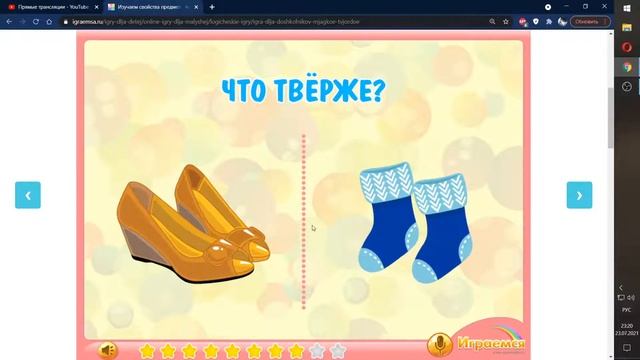Open network status tray icon
The height and width of the screenshot is (360, 640).
pos(621,298)
